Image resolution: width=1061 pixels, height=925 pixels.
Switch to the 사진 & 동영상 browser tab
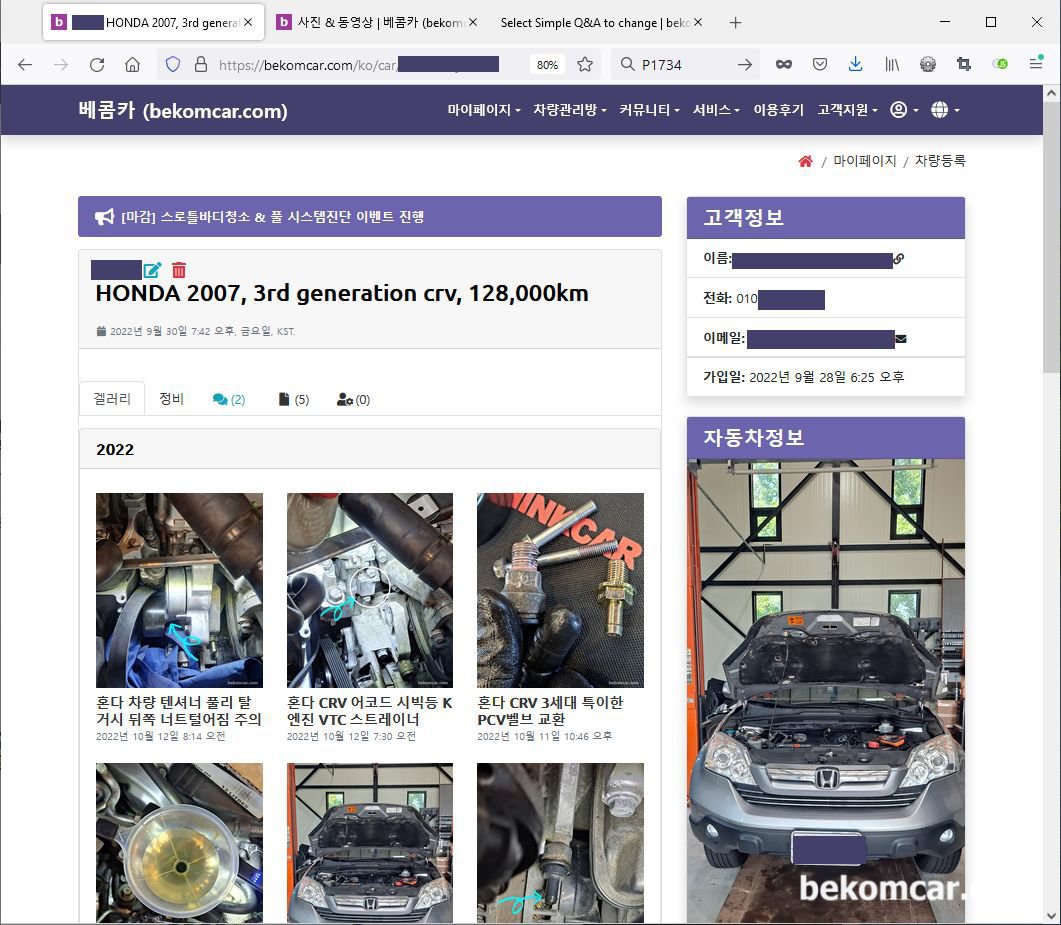378,22
